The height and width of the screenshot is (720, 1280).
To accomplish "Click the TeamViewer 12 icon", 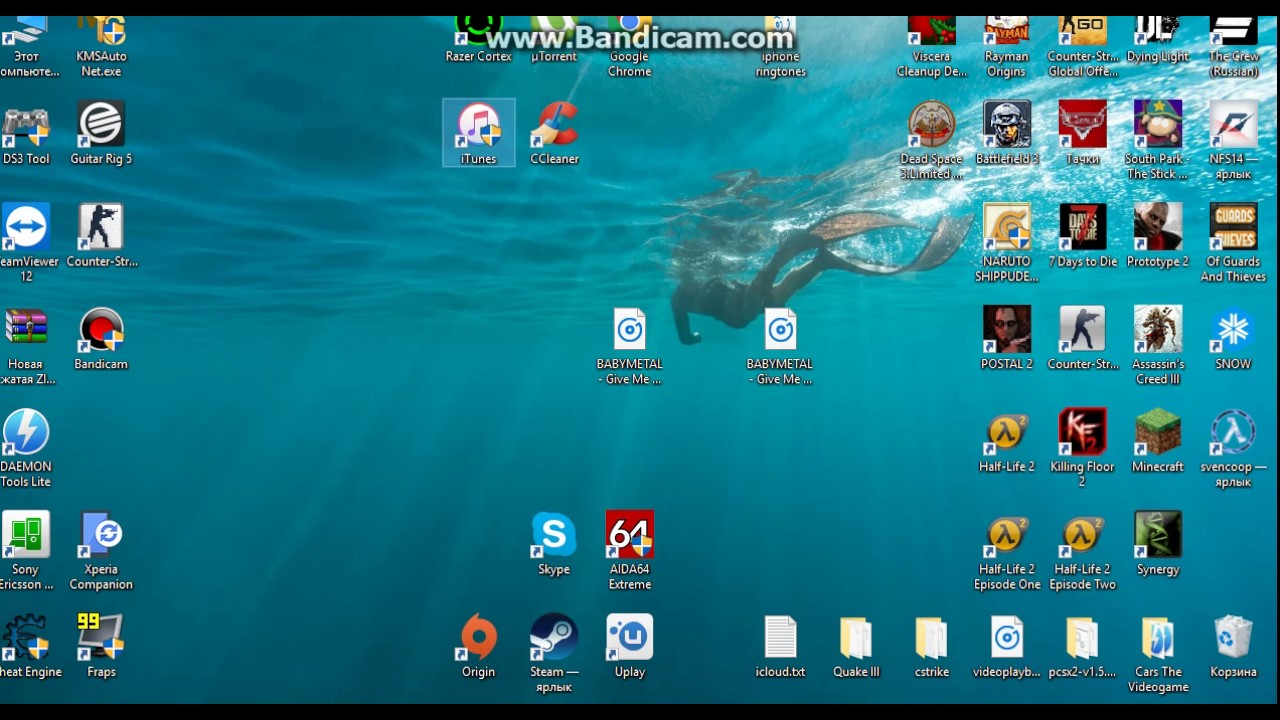I will tap(26, 227).
